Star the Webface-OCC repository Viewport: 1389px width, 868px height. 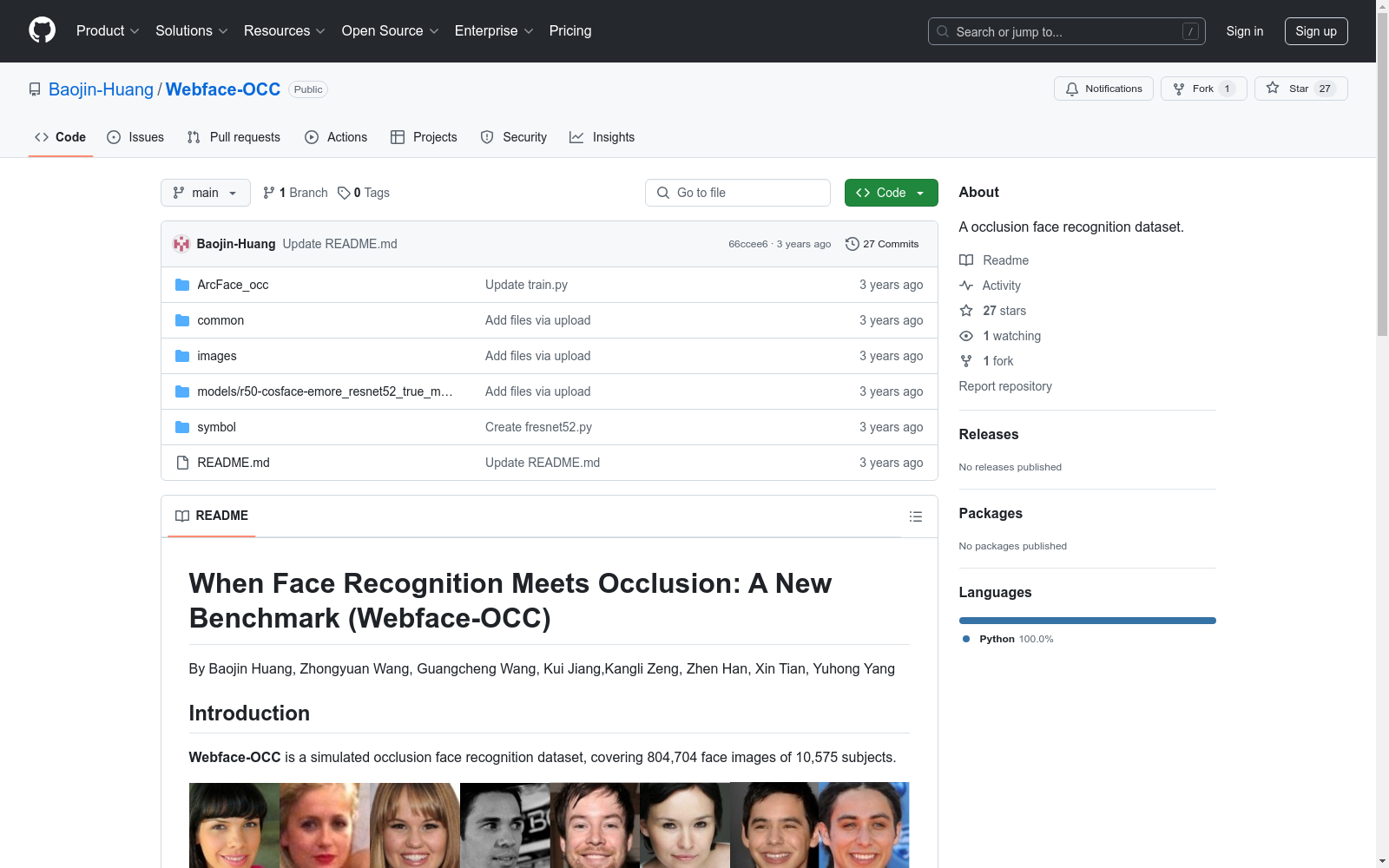pos(1300,89)
